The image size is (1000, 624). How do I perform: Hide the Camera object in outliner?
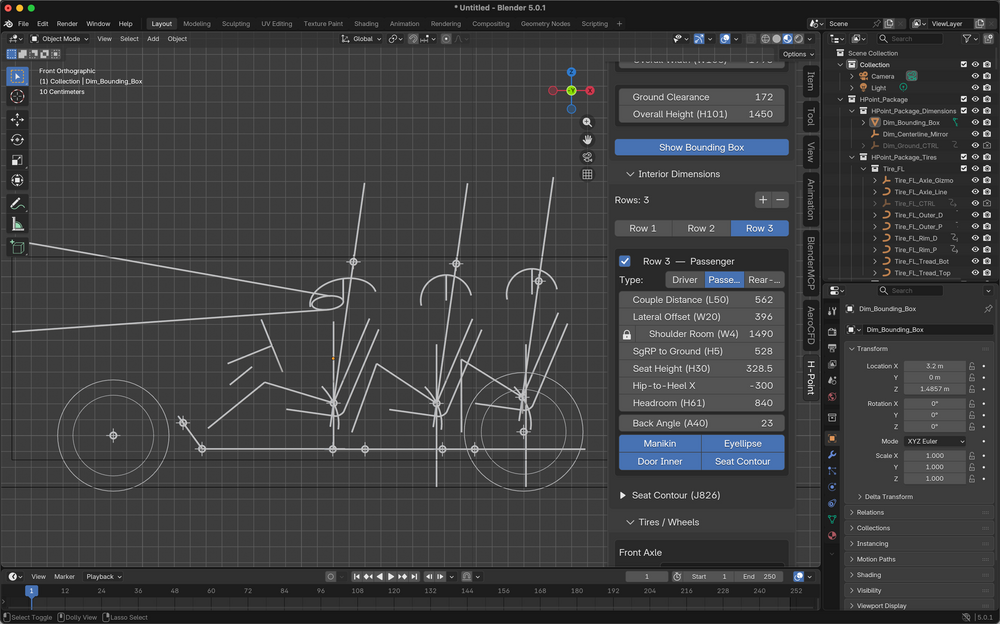tap(975, 76)
